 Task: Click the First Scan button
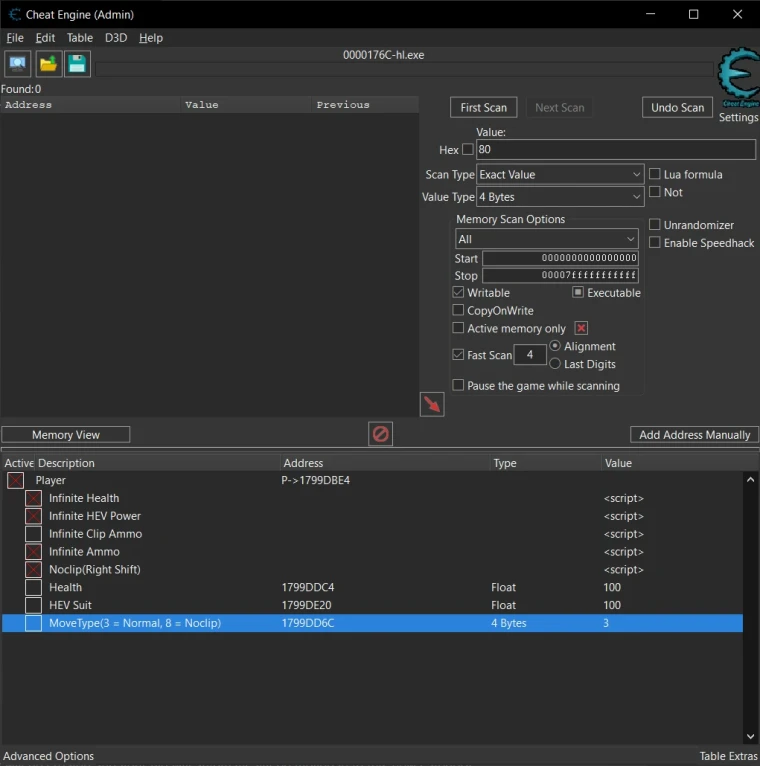point(484,107)
